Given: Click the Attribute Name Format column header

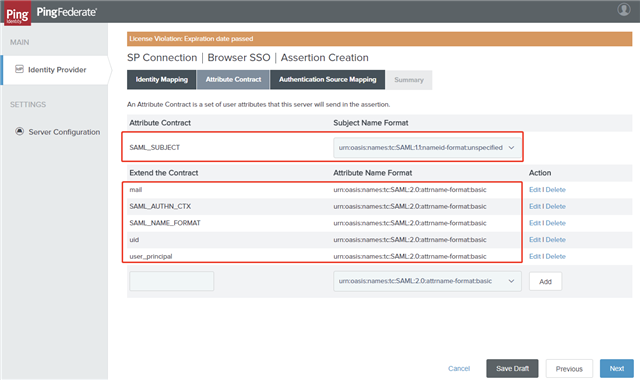Looking at the screenshot, I should [x=373, y=173].
